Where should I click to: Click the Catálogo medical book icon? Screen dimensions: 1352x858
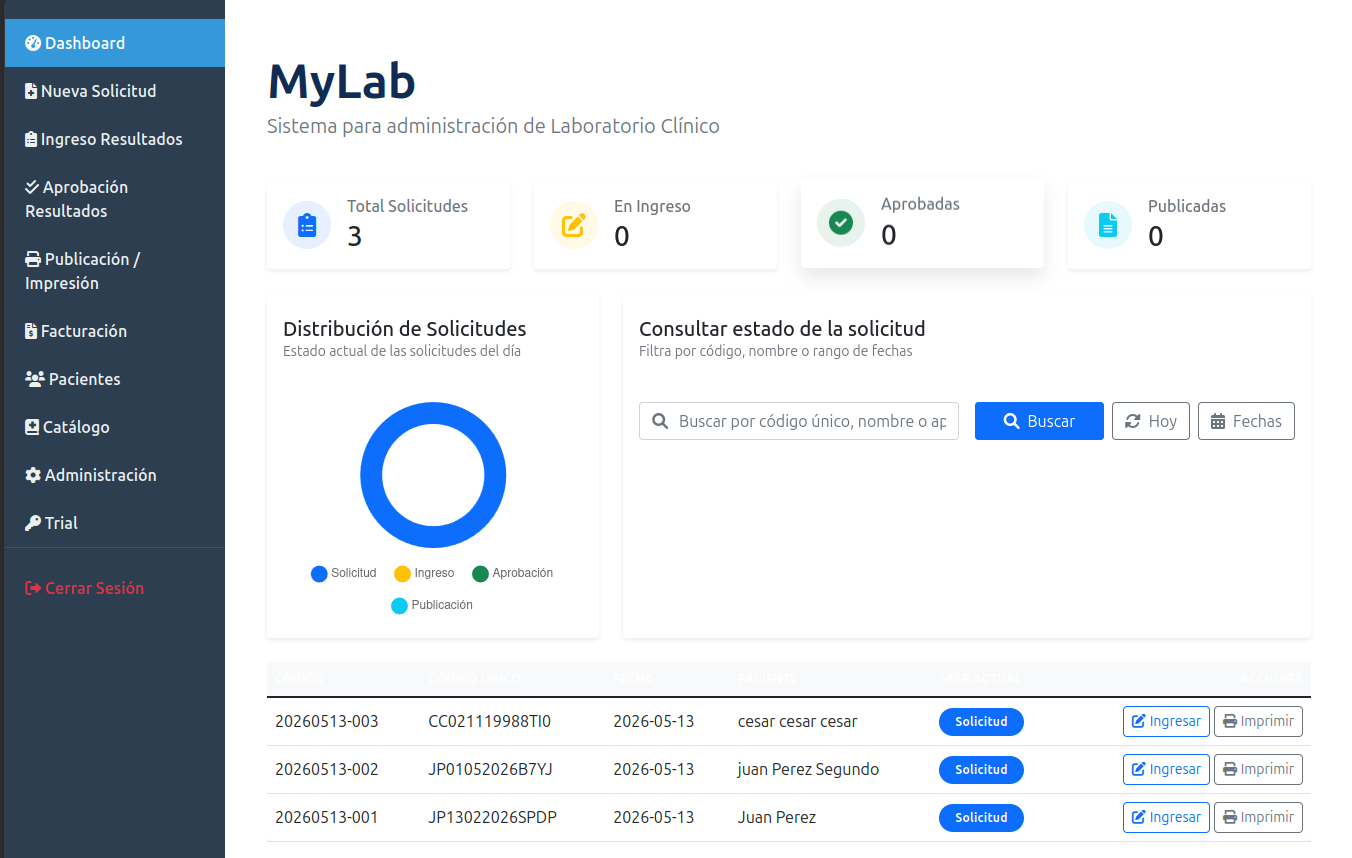[32, 427]
